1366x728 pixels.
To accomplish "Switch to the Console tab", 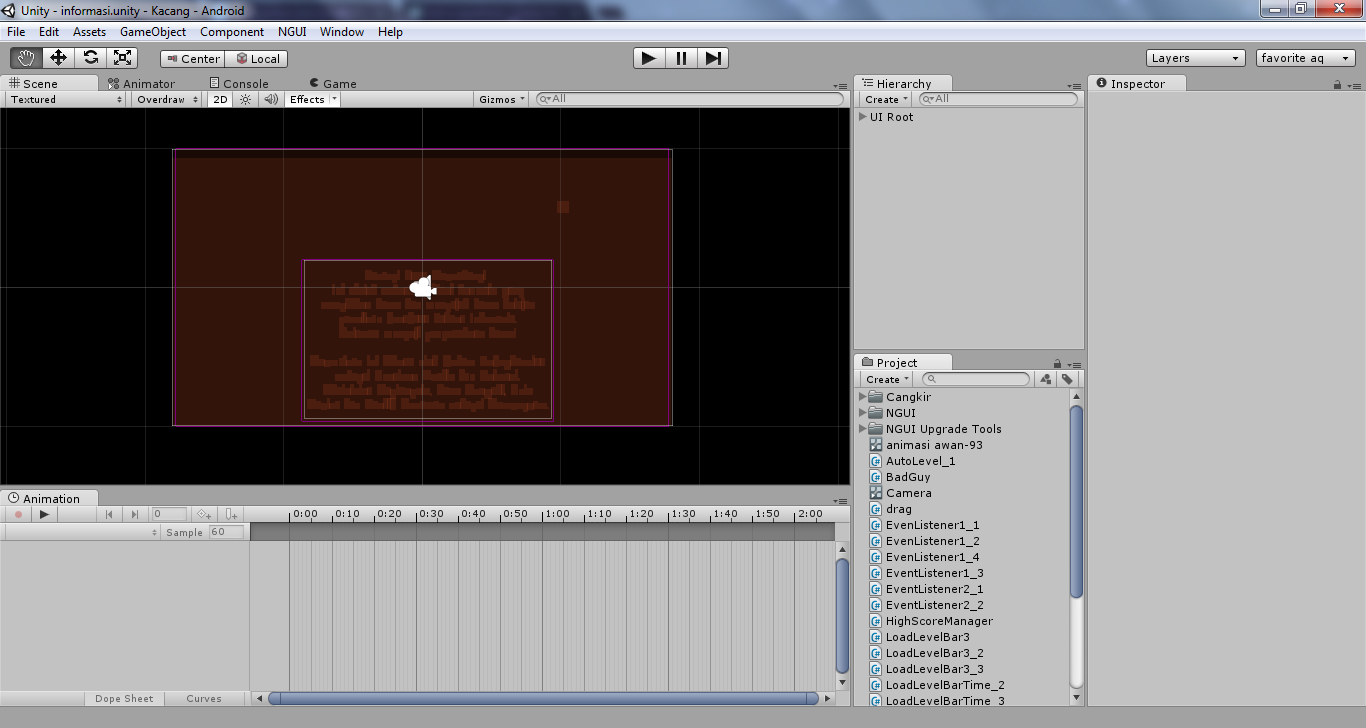I will pyautogui.click(x=245, y=84).
